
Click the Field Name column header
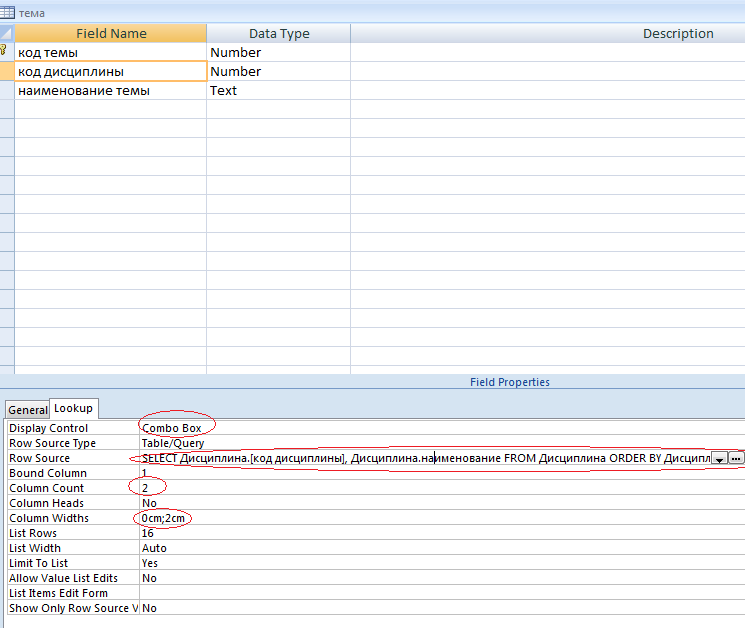pos(111,34)
